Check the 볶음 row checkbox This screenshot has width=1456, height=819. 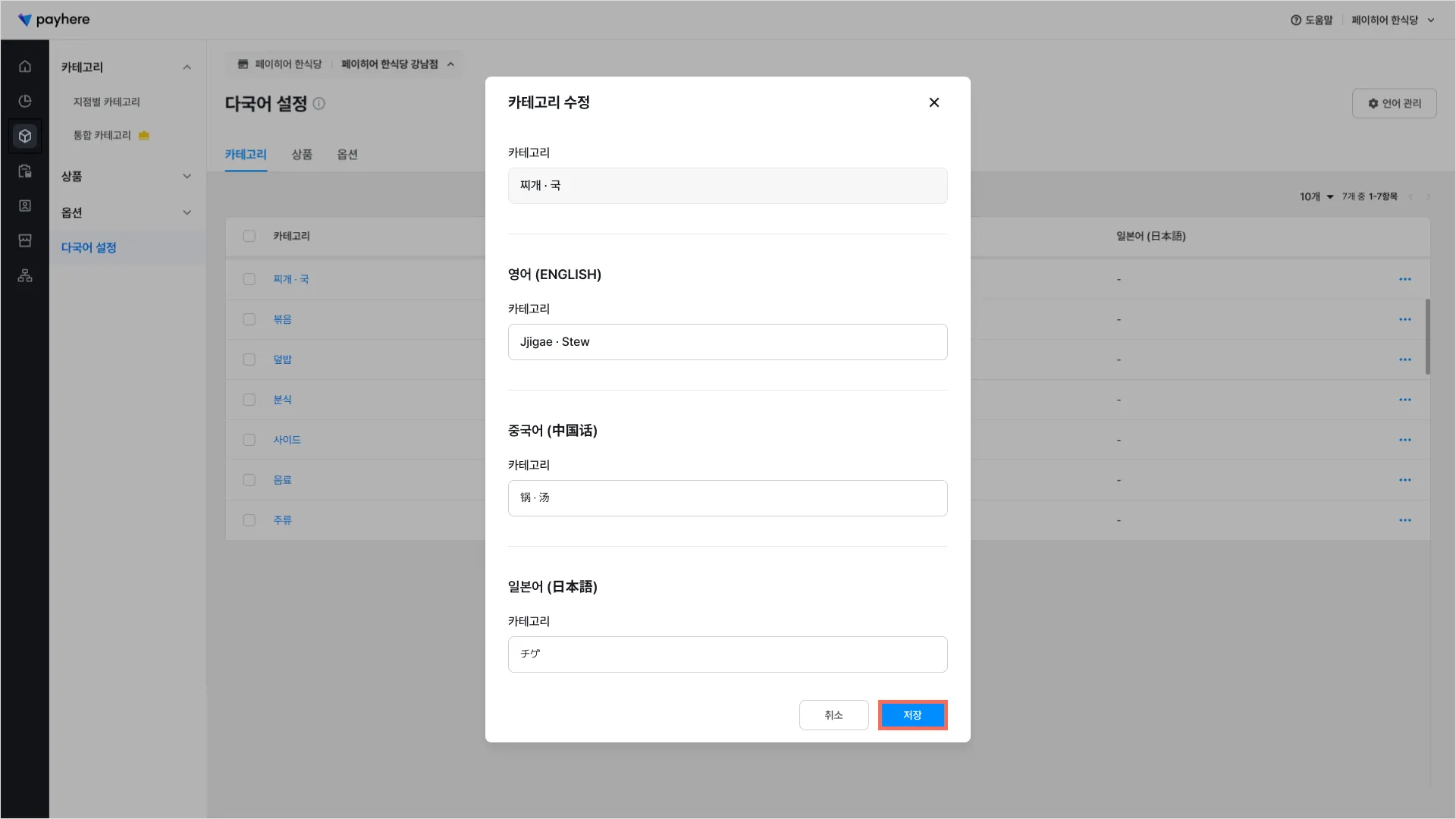[x=249, y=319]
